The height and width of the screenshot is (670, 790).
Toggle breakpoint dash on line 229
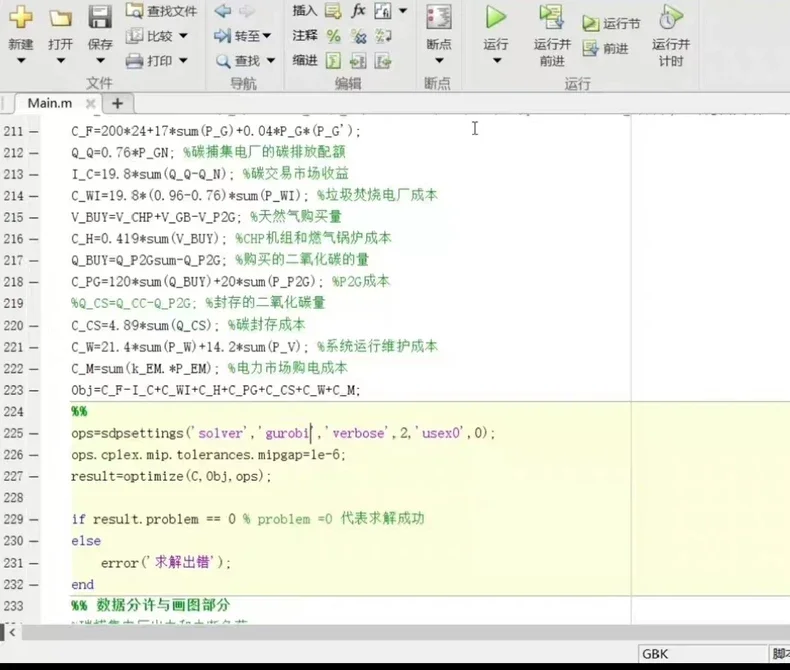click(x=34, y=520)
